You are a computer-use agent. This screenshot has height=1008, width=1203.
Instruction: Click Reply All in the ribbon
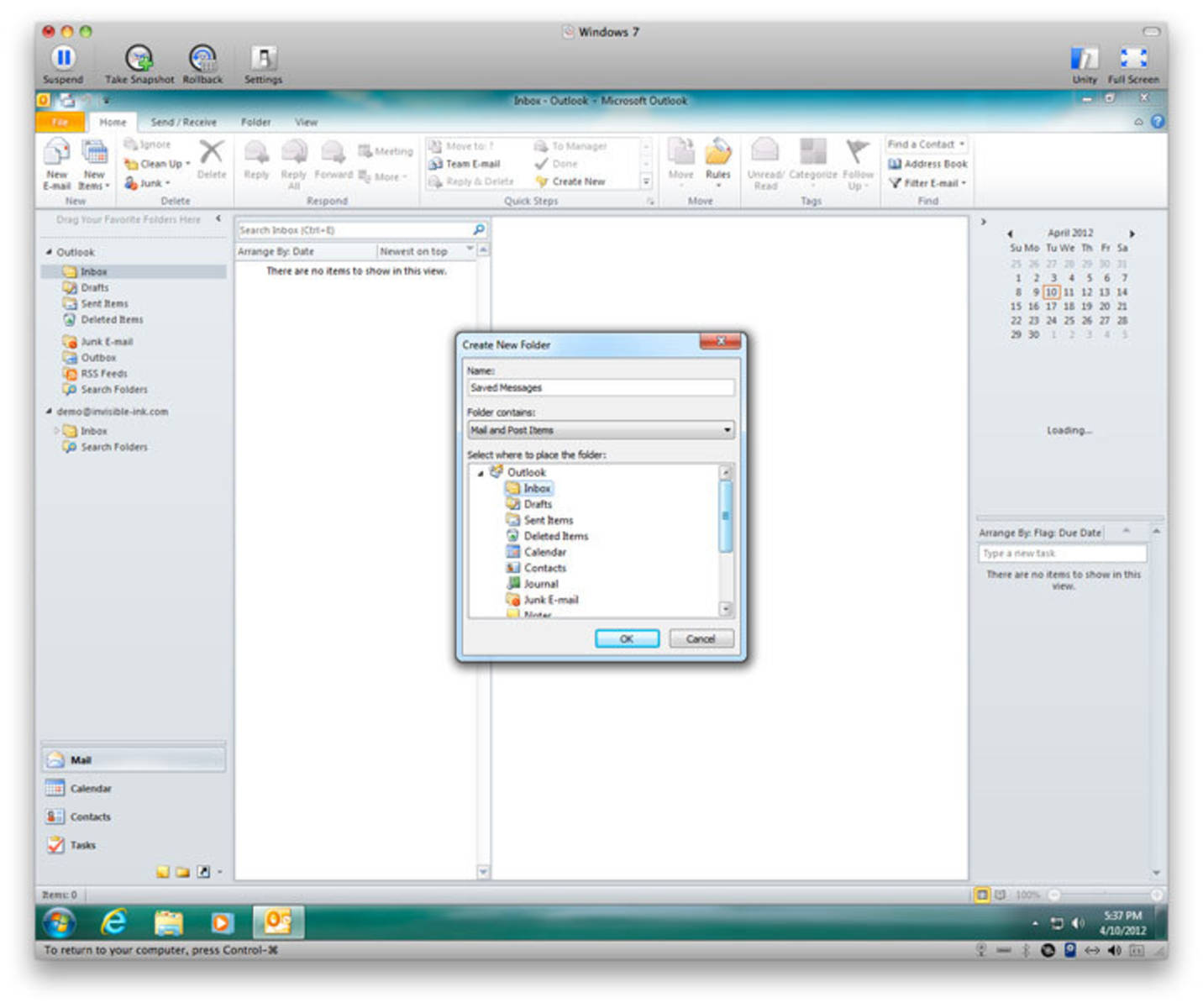click(x=293, y=165)
